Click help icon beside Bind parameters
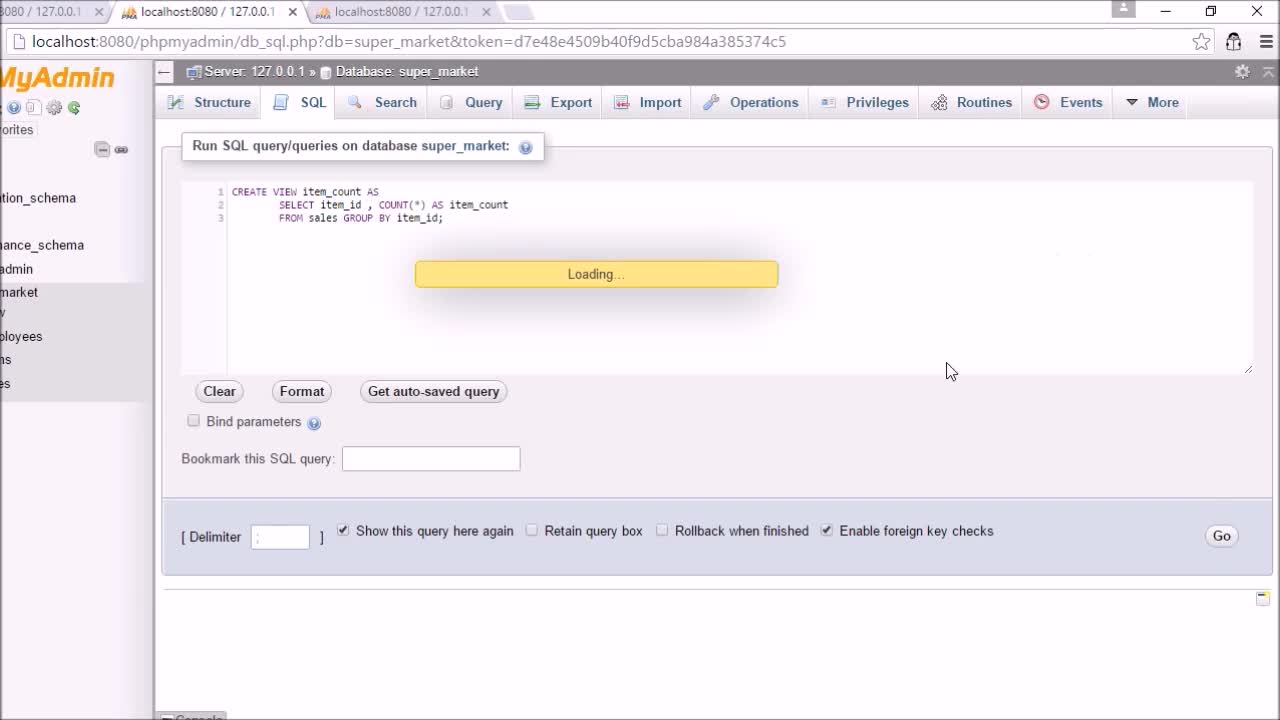 314,423
